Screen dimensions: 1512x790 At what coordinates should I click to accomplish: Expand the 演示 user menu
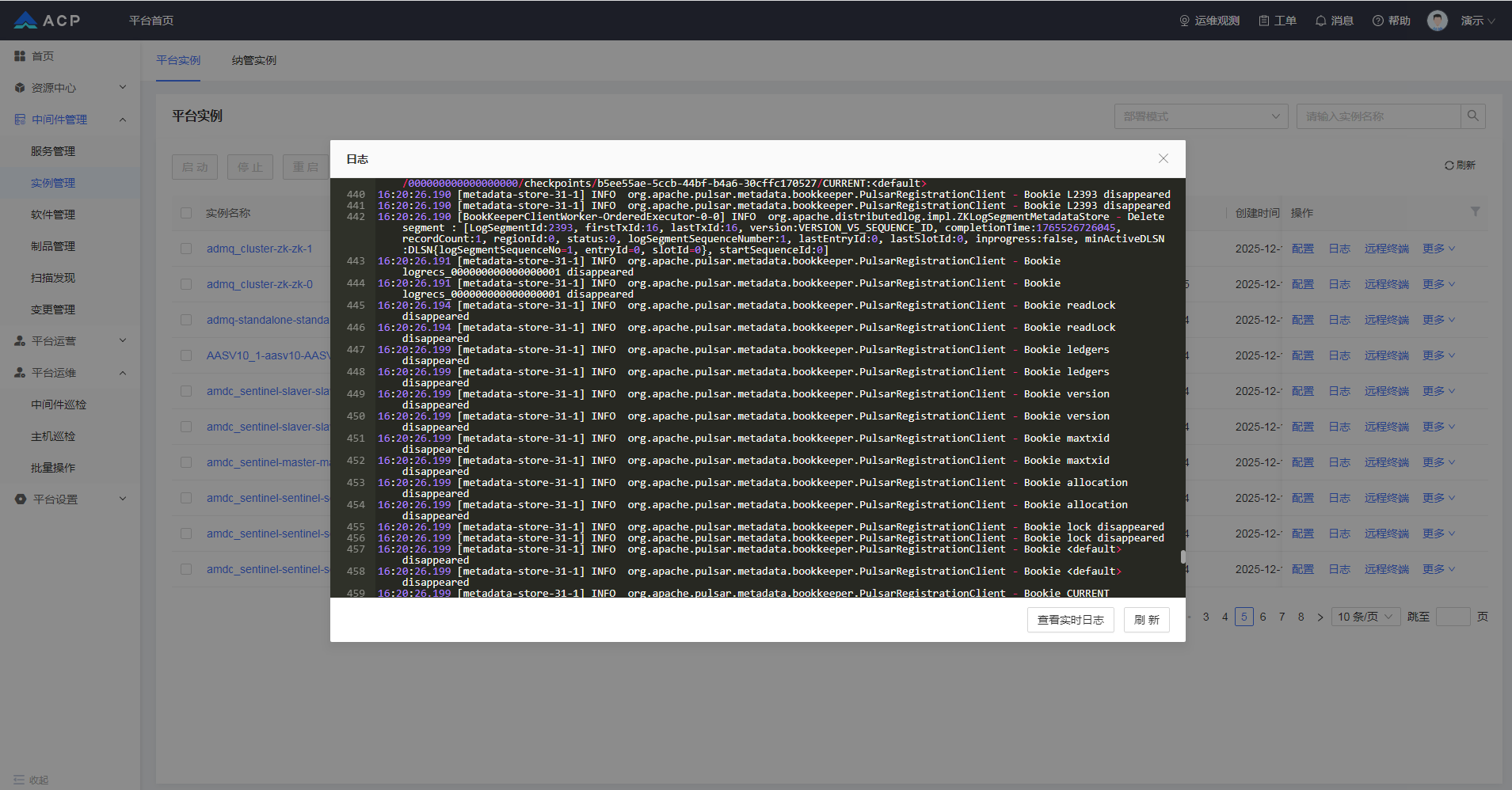pyautogui.click(x=1478, y=21)
